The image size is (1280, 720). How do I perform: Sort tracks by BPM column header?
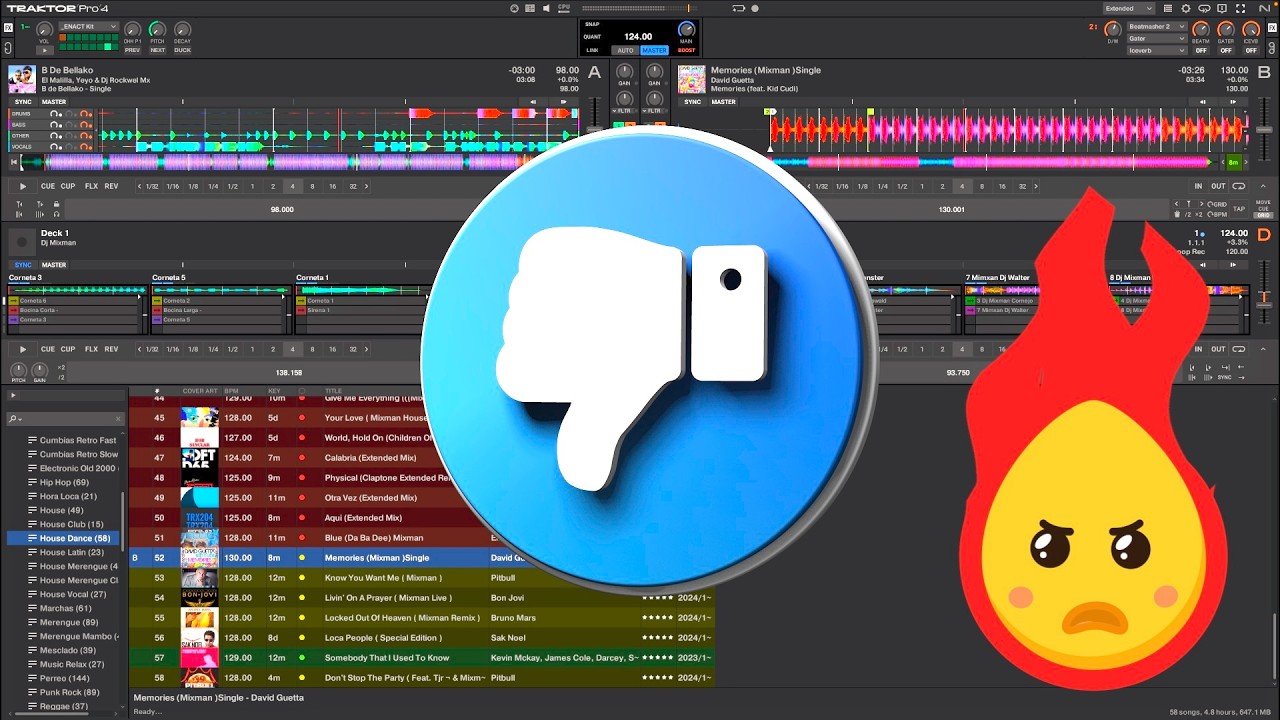(232, 391)
